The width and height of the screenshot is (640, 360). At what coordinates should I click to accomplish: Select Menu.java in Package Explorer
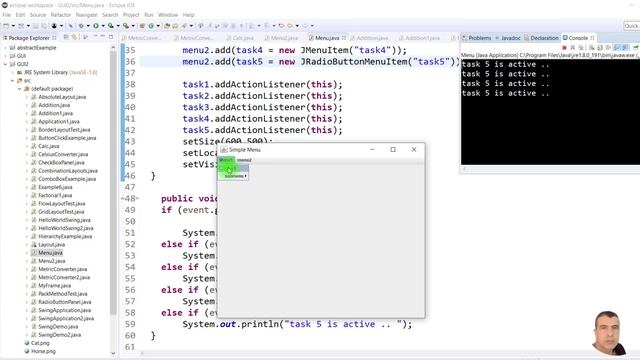[x=50, y=253]
